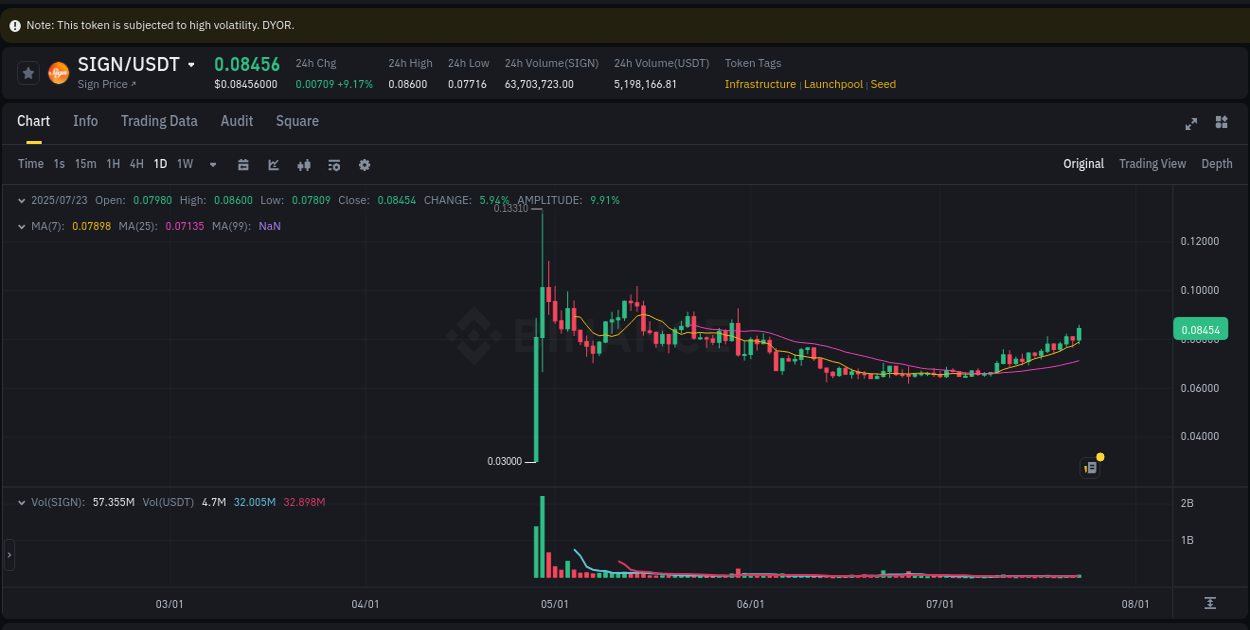Open the indicators settings icon
This screenshot has height=630, width=1250.
point(334,163)
